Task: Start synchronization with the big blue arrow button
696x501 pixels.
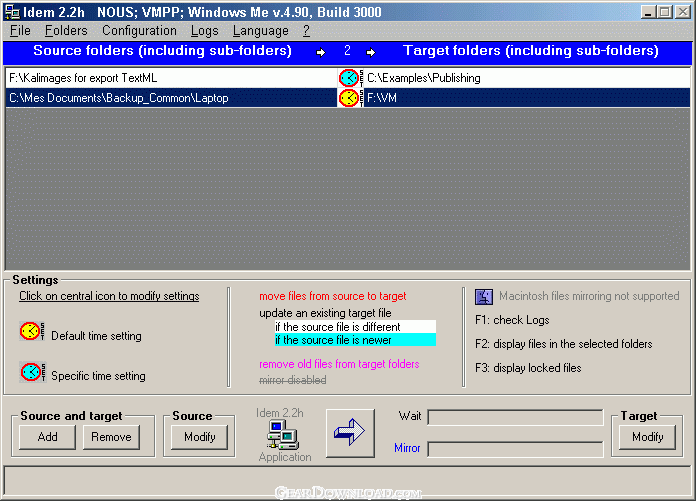Action: coord(350,433)
